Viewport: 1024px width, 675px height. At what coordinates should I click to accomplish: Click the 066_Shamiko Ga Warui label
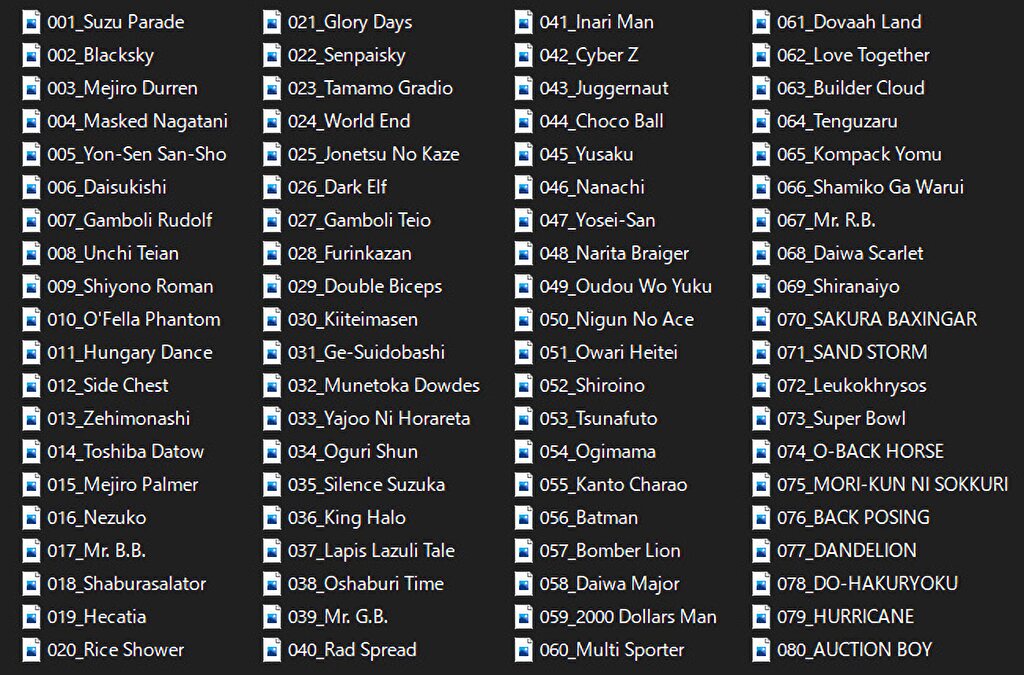point(871,187)
